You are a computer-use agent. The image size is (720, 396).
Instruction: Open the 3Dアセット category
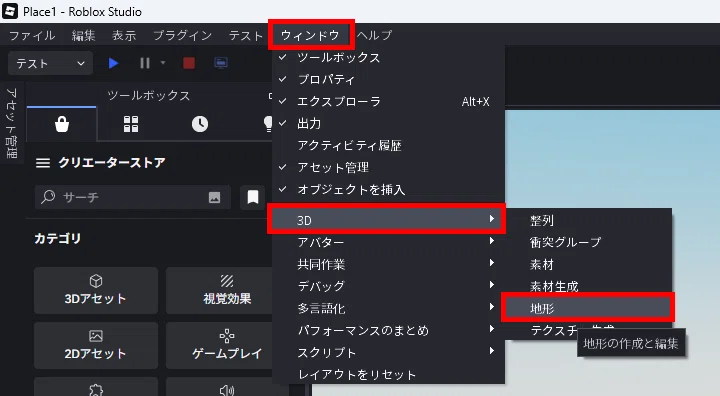click(x=96, y=290)
